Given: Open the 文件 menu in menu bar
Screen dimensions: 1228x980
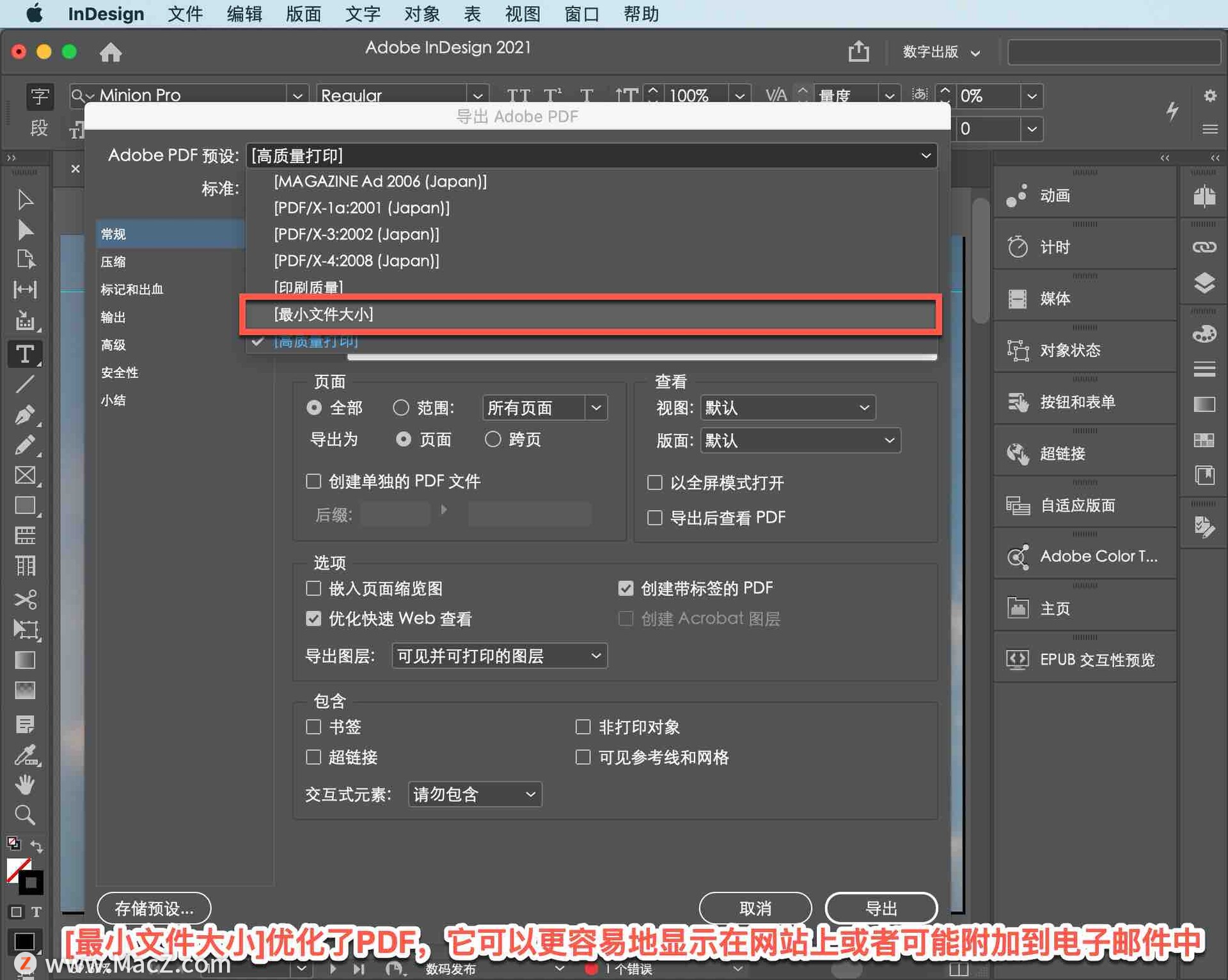Looking at the screenshot, I should pos(185,13).
